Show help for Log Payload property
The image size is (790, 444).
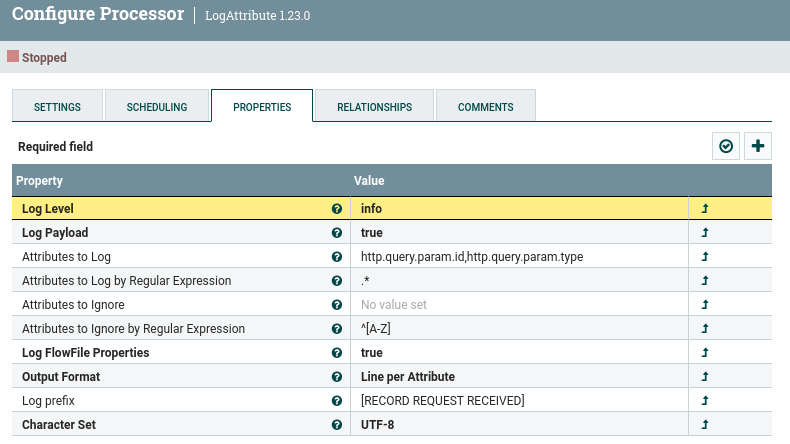coord(337,233)
